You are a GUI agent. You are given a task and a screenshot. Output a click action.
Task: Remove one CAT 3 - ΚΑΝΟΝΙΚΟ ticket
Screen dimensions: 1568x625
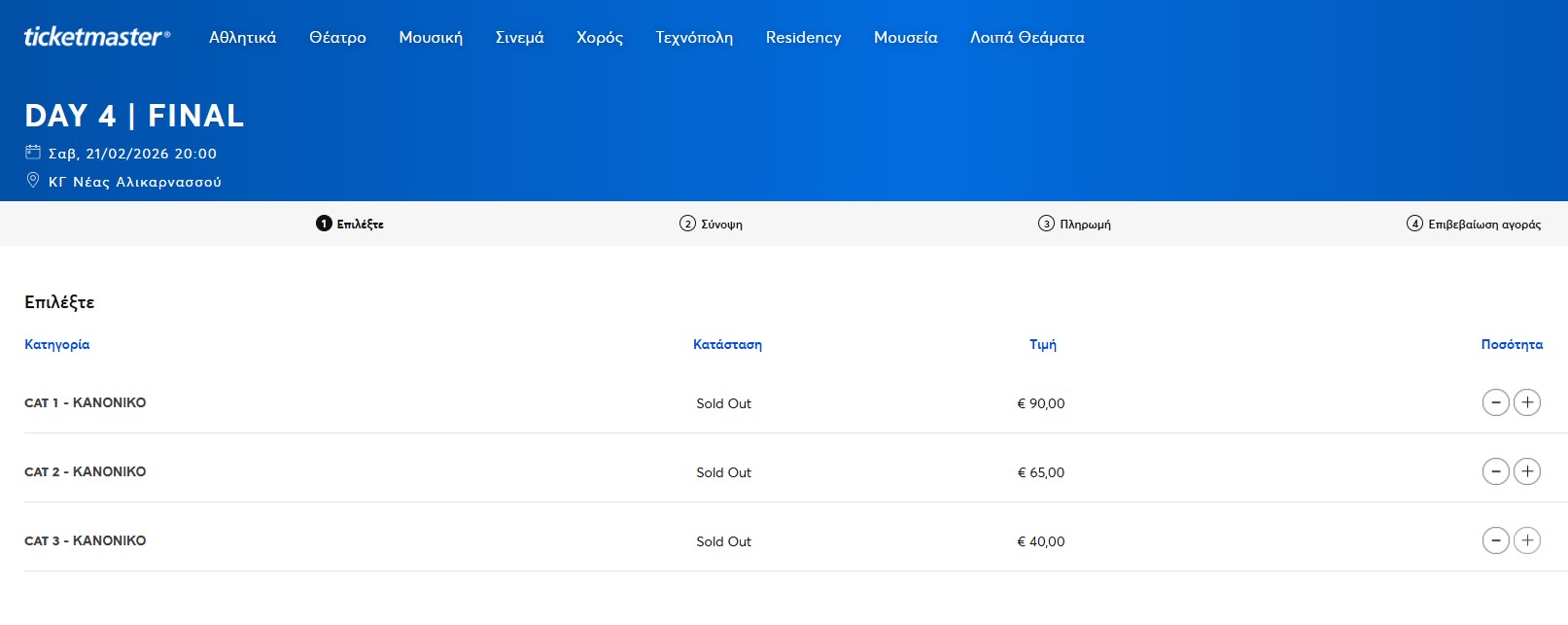(1495, 540)
